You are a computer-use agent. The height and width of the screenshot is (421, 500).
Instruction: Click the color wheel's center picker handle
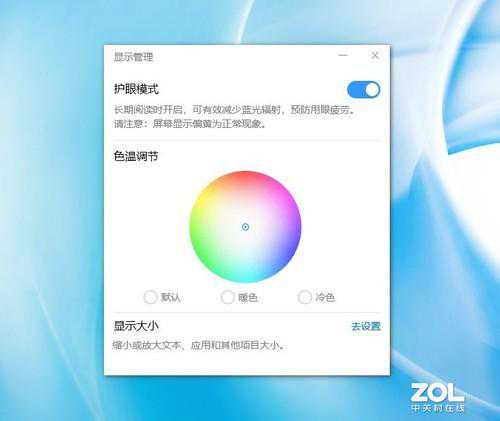245,227
